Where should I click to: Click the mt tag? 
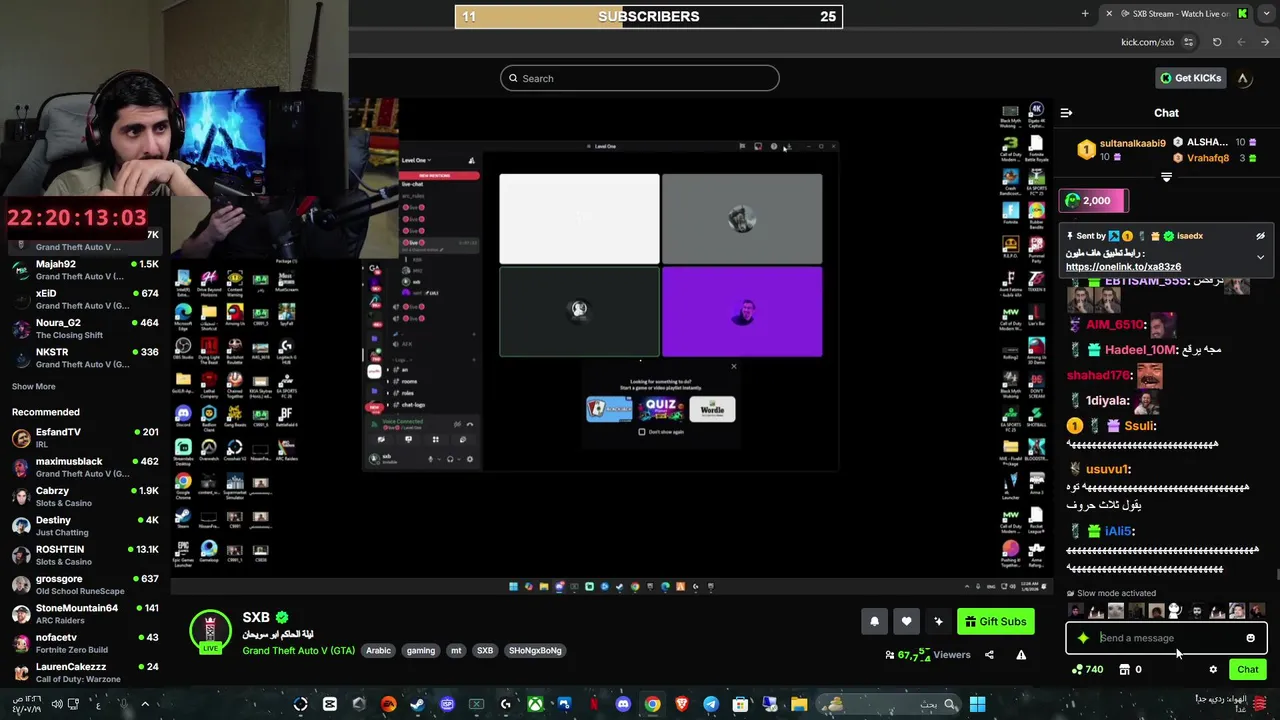[x=456, y=651]
